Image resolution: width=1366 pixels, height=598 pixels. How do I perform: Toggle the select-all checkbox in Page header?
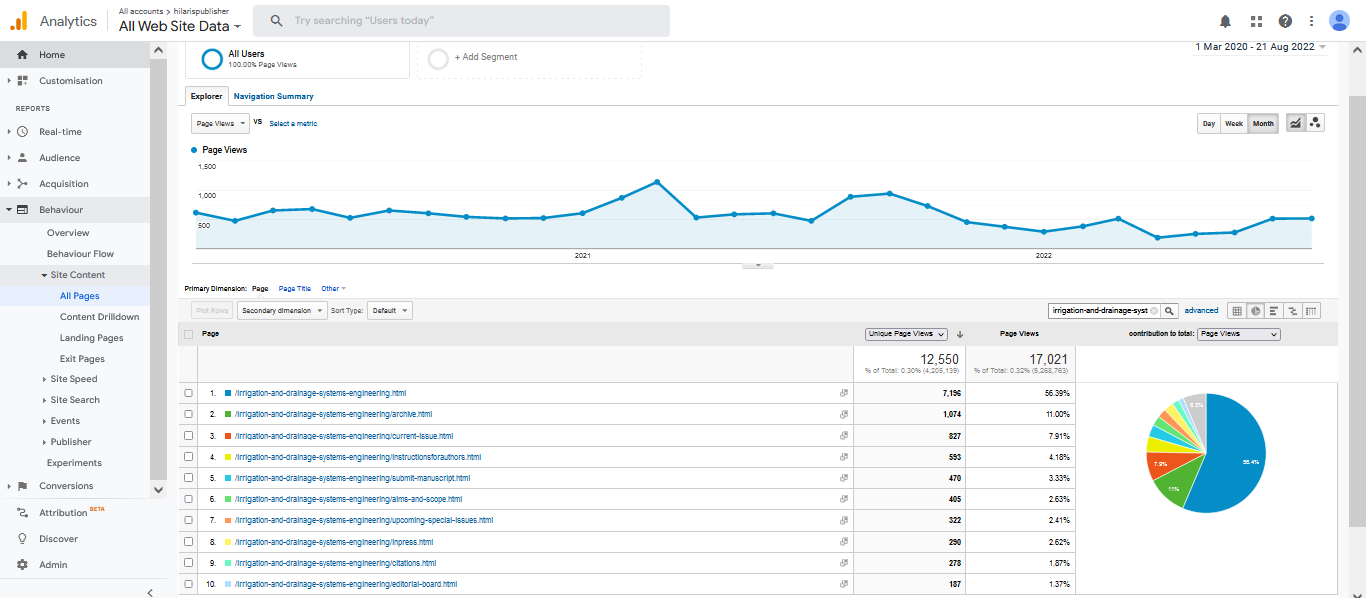tap(189, 334)
